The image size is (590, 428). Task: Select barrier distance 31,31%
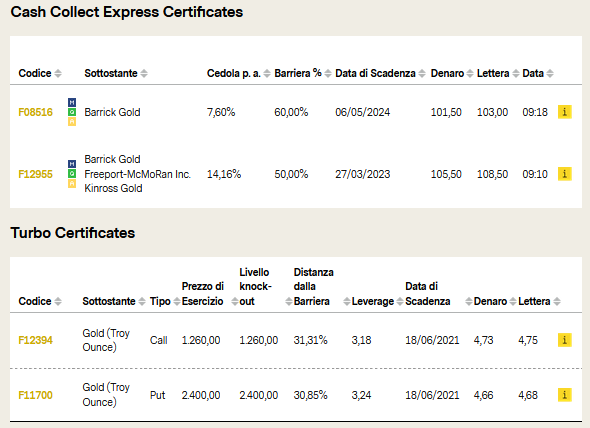tap(310, 340)
